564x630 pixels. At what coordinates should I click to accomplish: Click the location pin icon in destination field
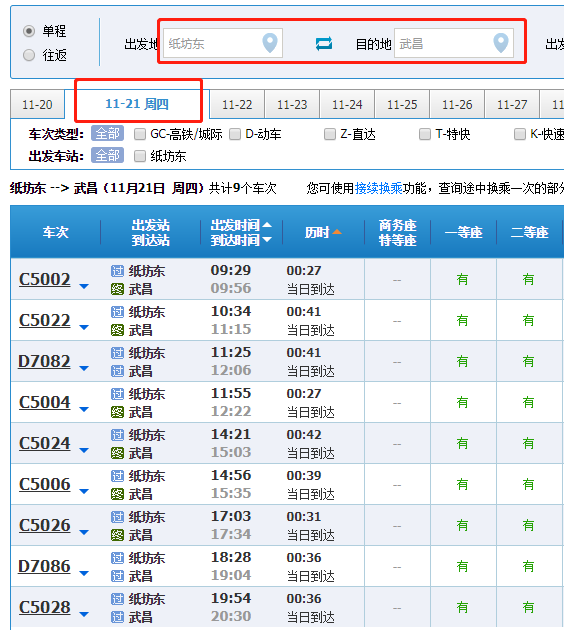501,43
